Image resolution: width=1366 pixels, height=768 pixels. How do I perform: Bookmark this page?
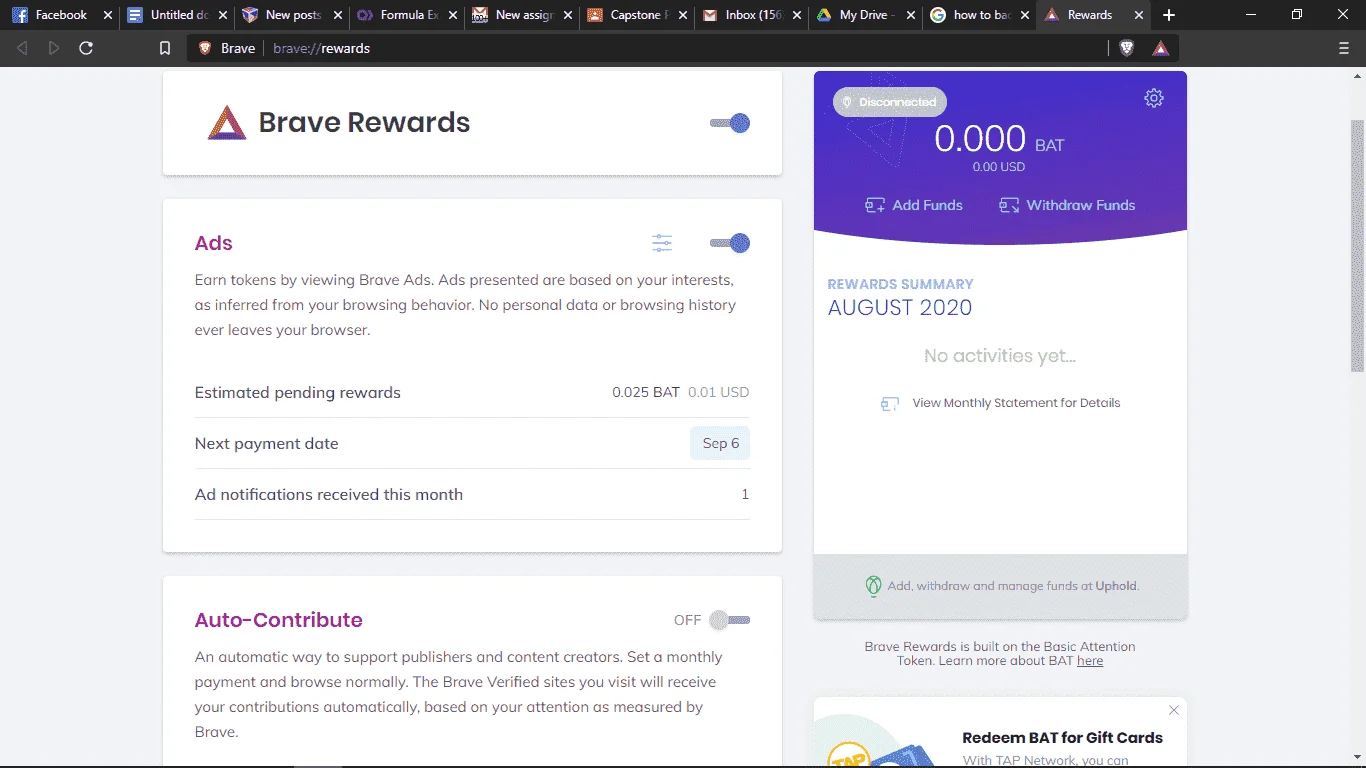point(165,48)
